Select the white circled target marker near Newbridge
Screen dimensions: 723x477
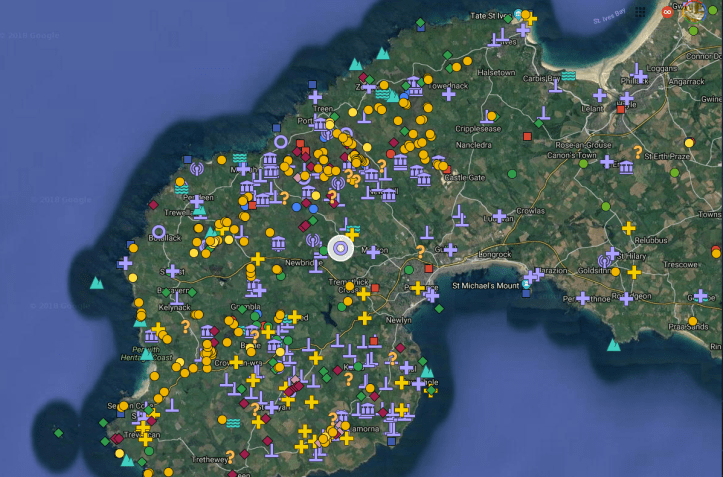pyautogui.click(x=341, y=247)
